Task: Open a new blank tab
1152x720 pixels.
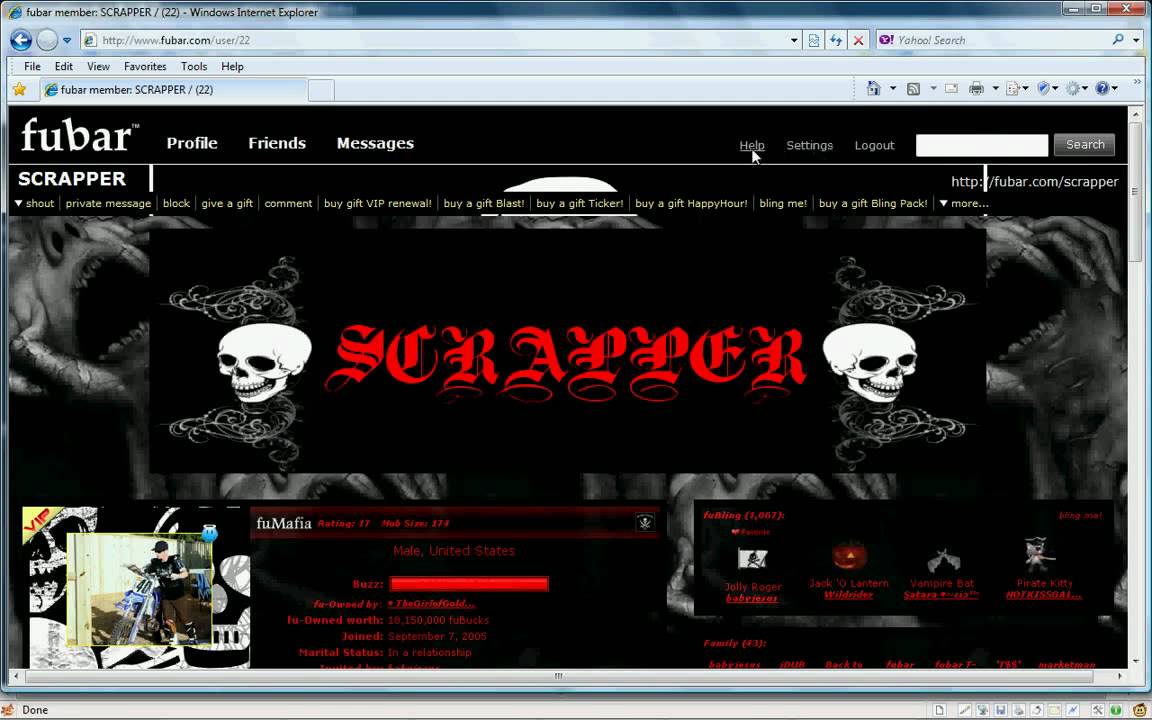Action: 321,90
